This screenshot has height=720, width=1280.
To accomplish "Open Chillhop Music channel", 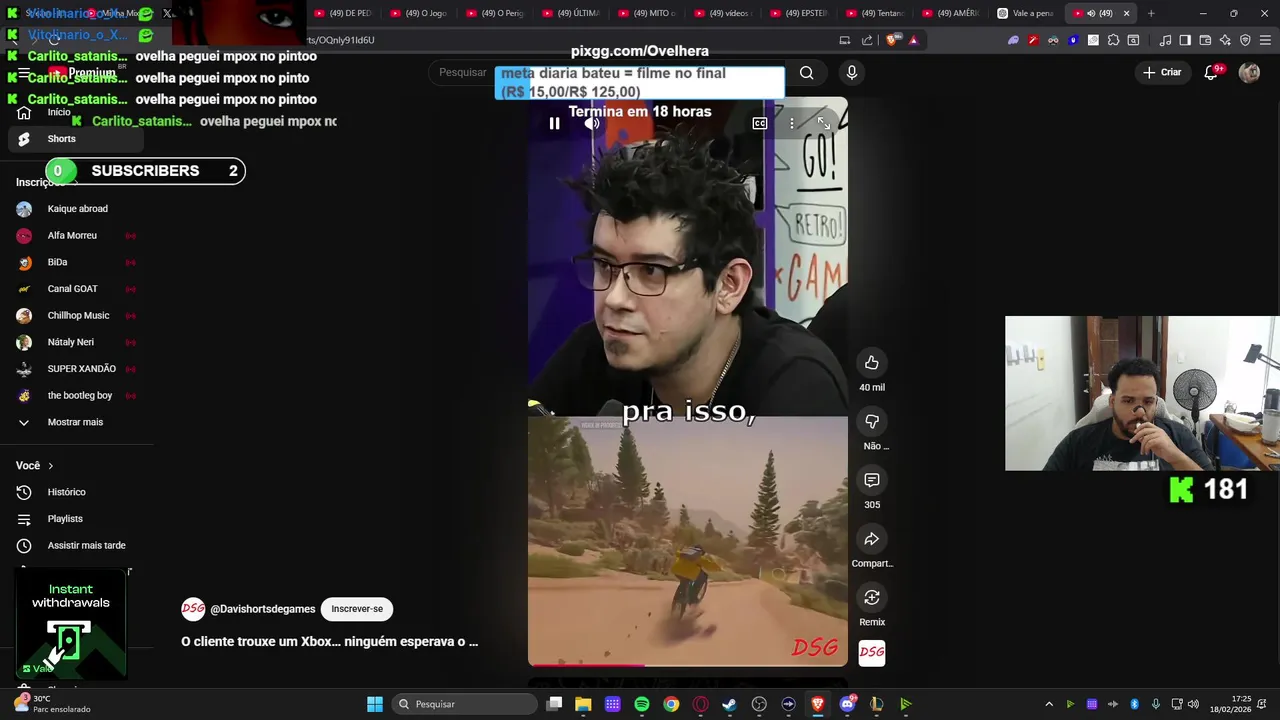I will pos(78,316).
